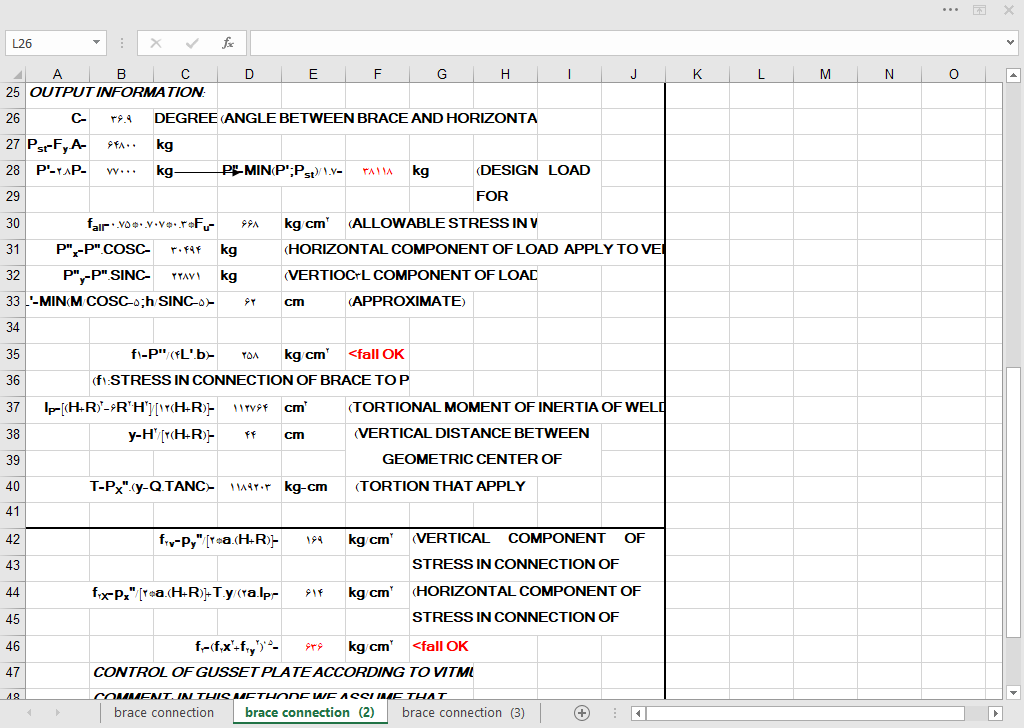The height and width of the screenshot is (728, 1024).
Task: Click inside the formula bar input
Action: 627,43
